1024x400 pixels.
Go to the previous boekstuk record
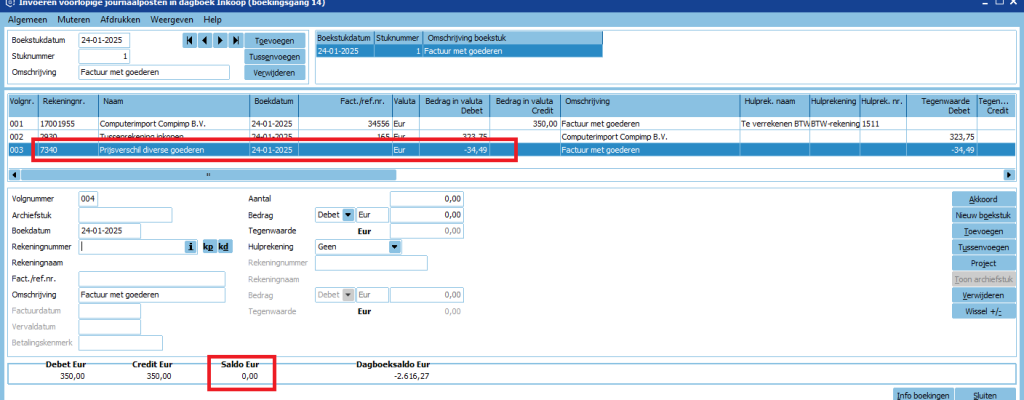click(205, 40)
